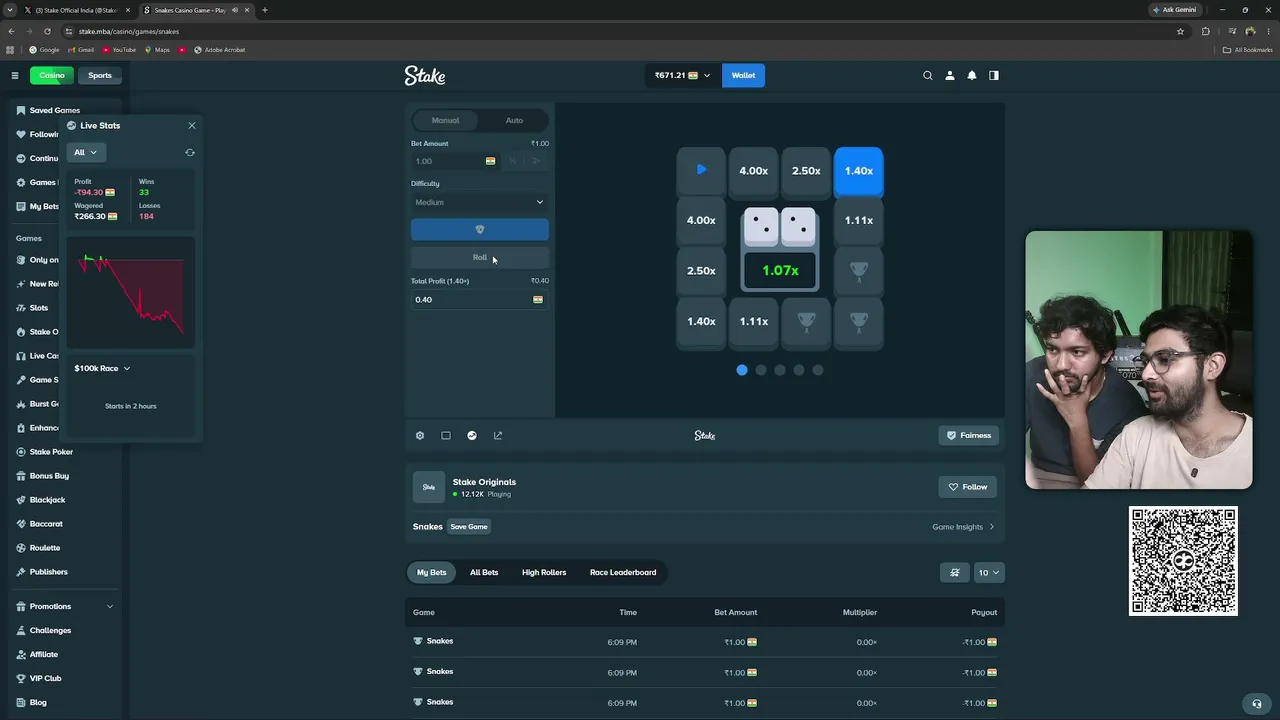Open the Gmail bookmark

[x=81, y=50]
